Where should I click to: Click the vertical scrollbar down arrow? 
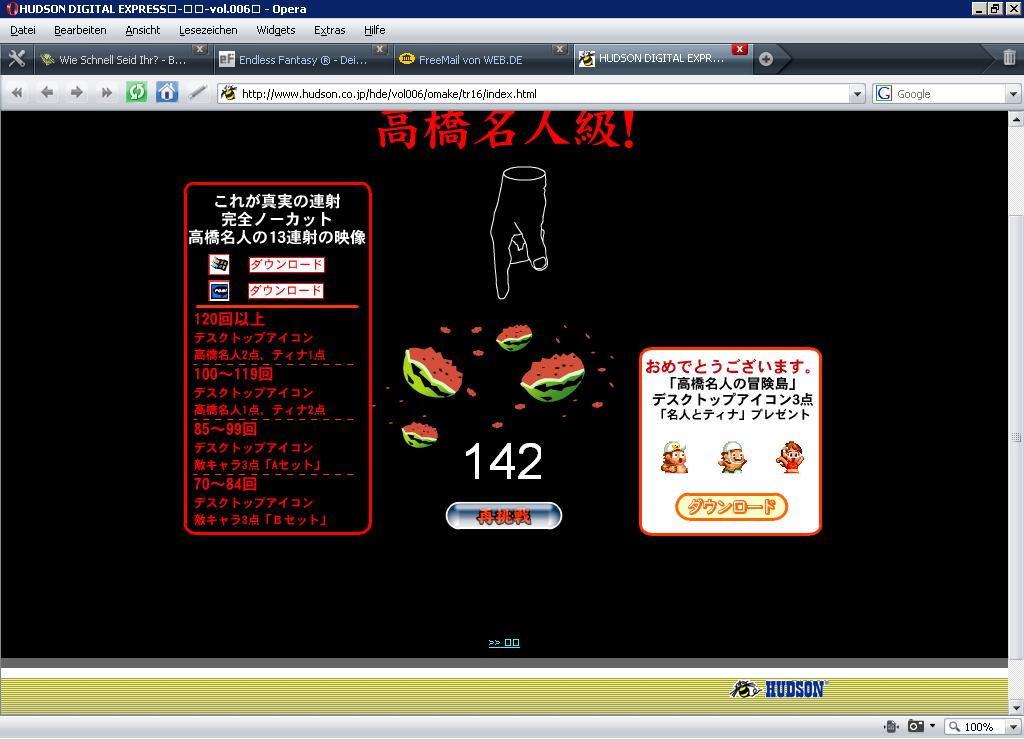click(x=1016, y=707)
